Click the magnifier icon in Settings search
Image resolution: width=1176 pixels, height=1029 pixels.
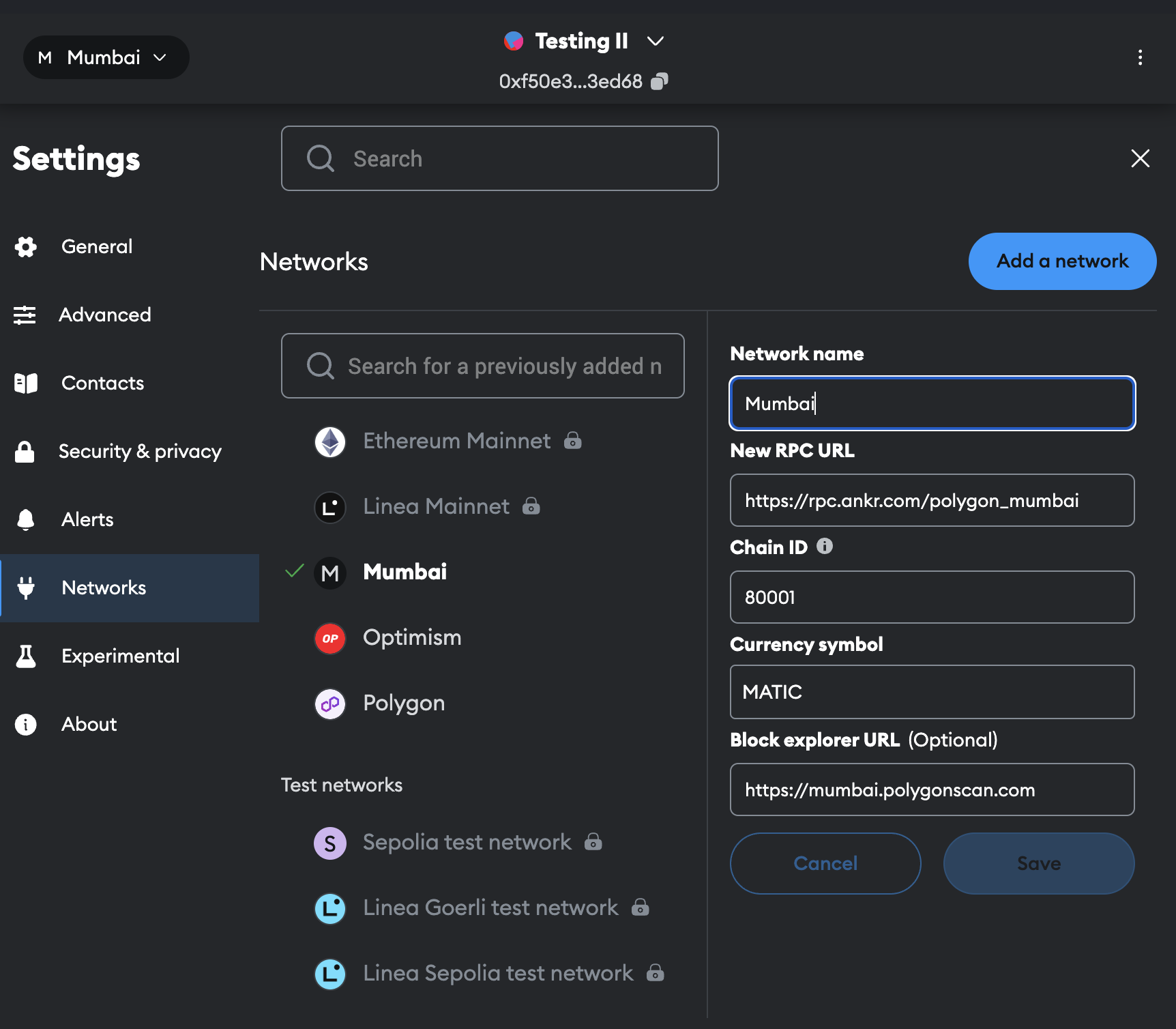coord(320,158)
